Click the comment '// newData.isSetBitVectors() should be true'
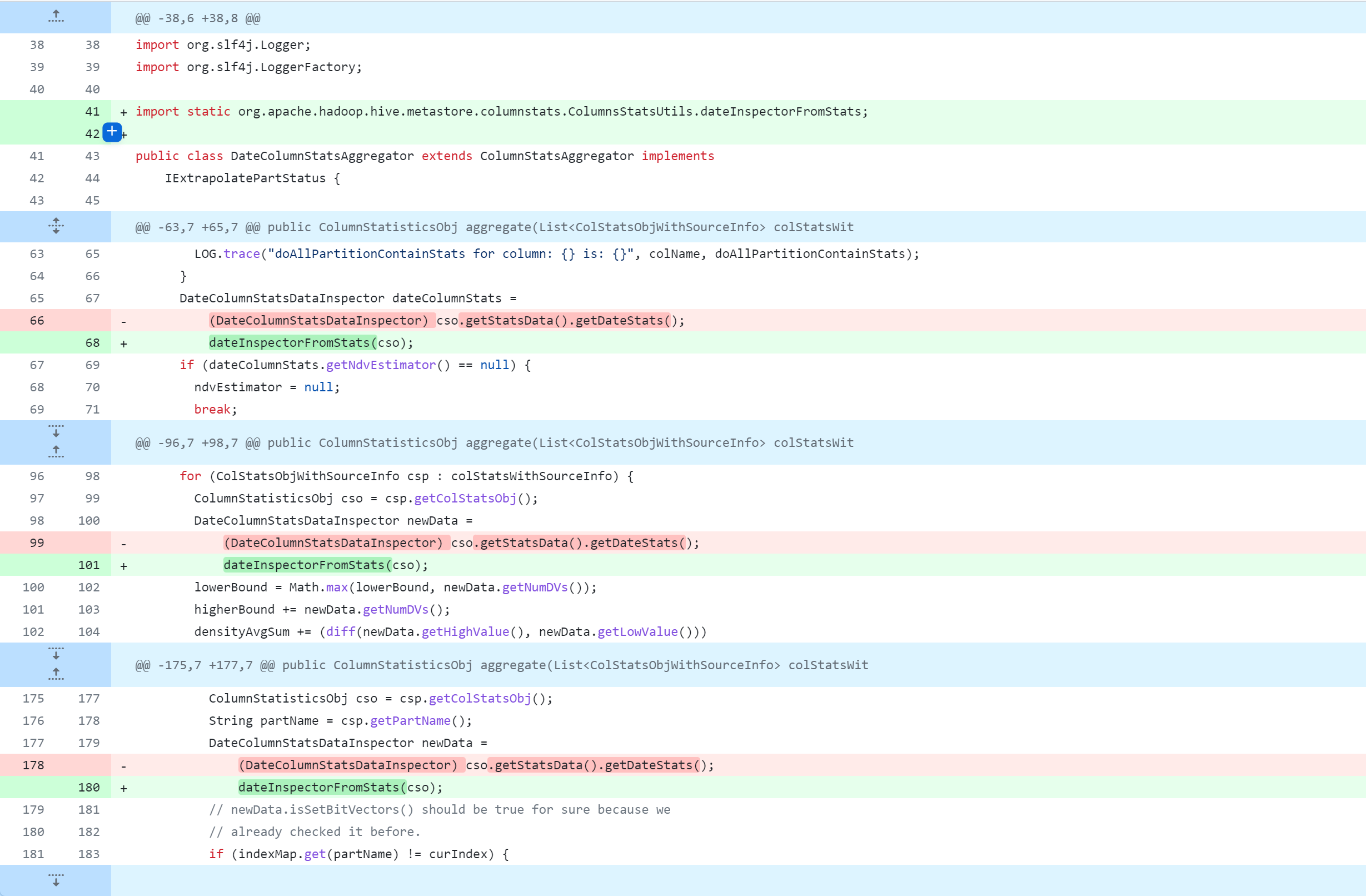 point(440,809)
